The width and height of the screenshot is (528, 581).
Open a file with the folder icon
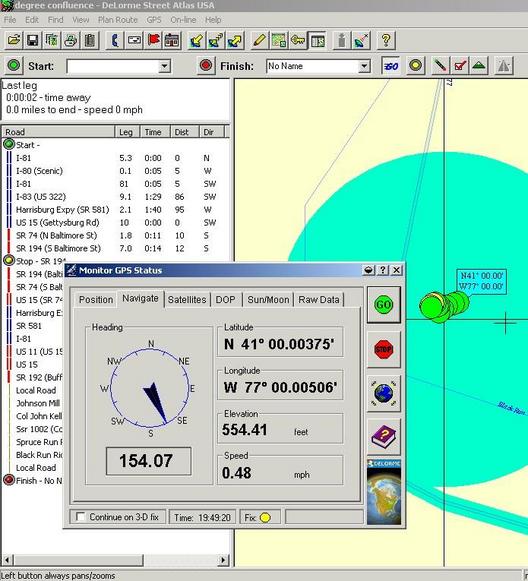coord(14,40)
